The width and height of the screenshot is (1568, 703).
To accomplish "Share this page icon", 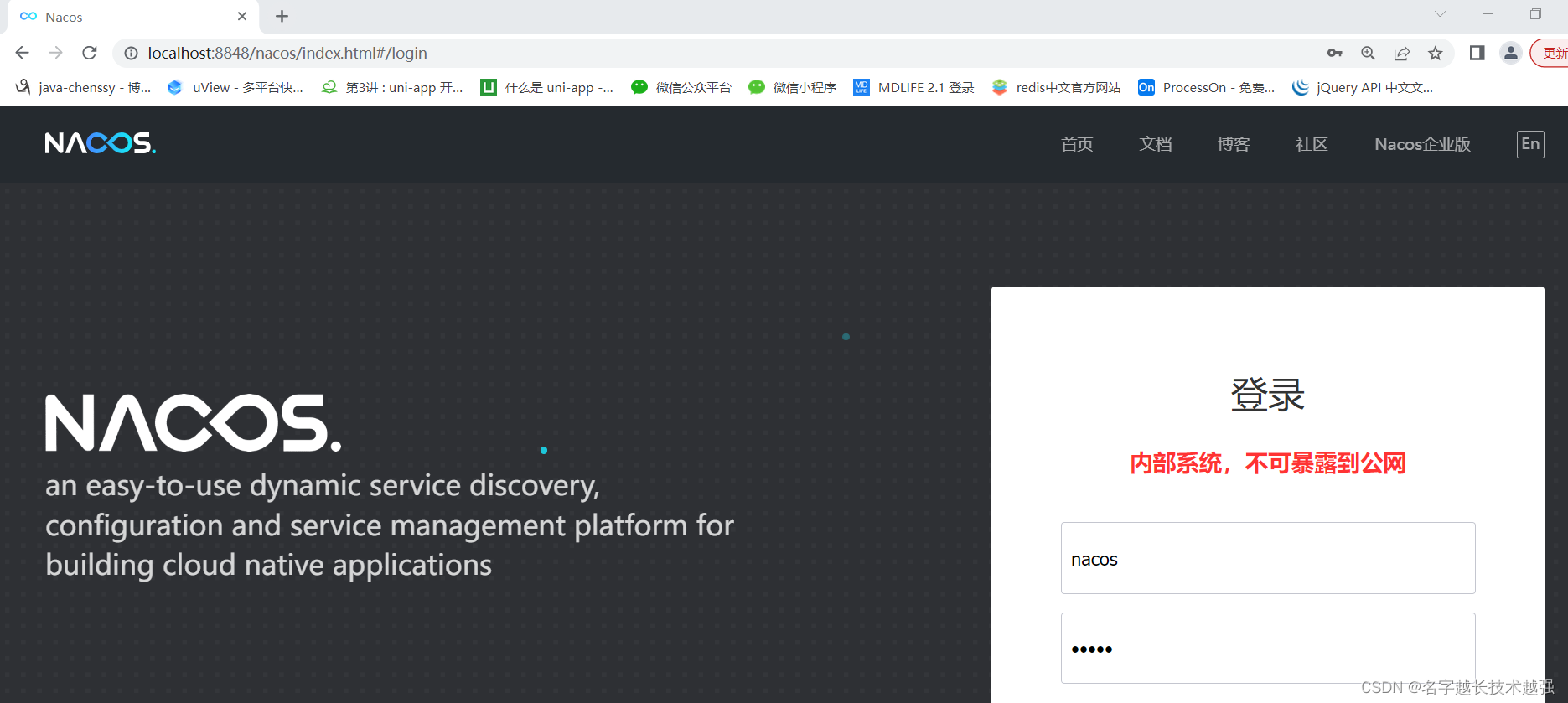I will pos(1402,53).
